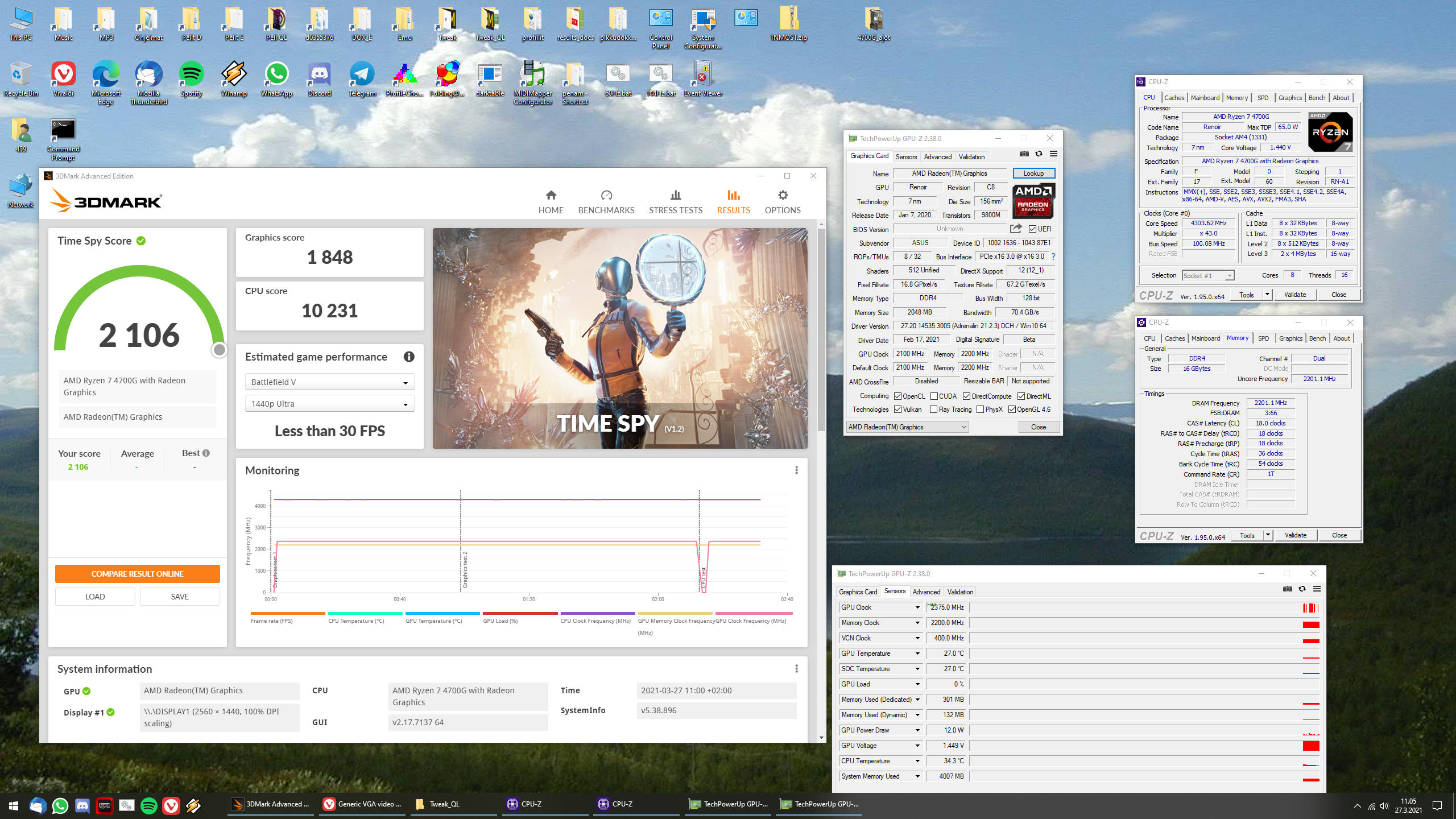Click the Frame rate (FPS) orange legend swatch

click(288, 614)
